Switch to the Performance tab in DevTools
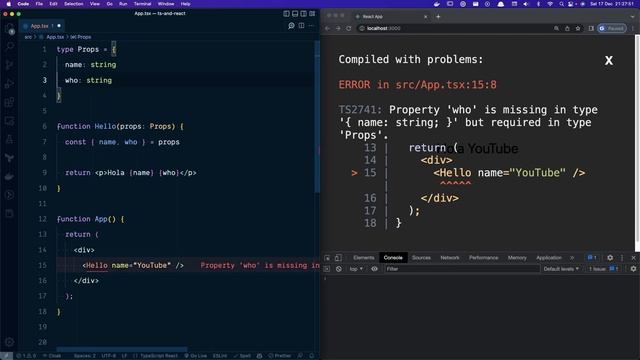Screen dimensions: 640x360 (x=483, y=258)
